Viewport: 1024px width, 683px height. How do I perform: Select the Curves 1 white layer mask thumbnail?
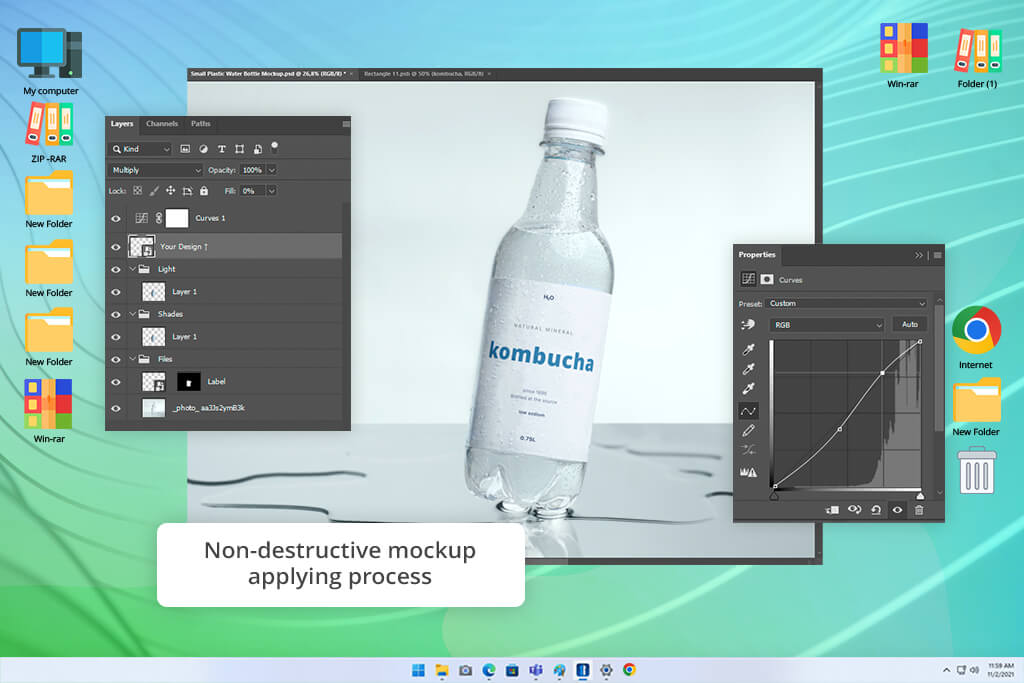tap(177, 218)
